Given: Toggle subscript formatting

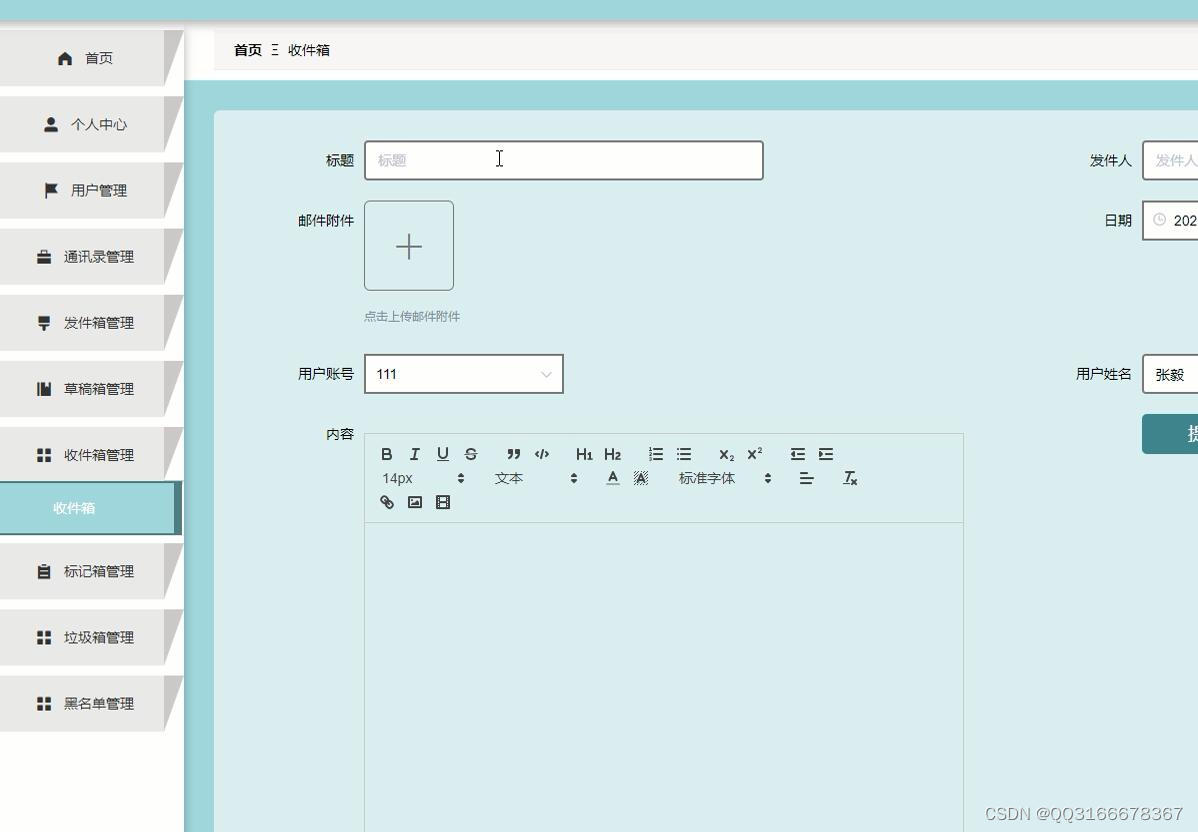Looking at the screenshot, I should [725, 453].
